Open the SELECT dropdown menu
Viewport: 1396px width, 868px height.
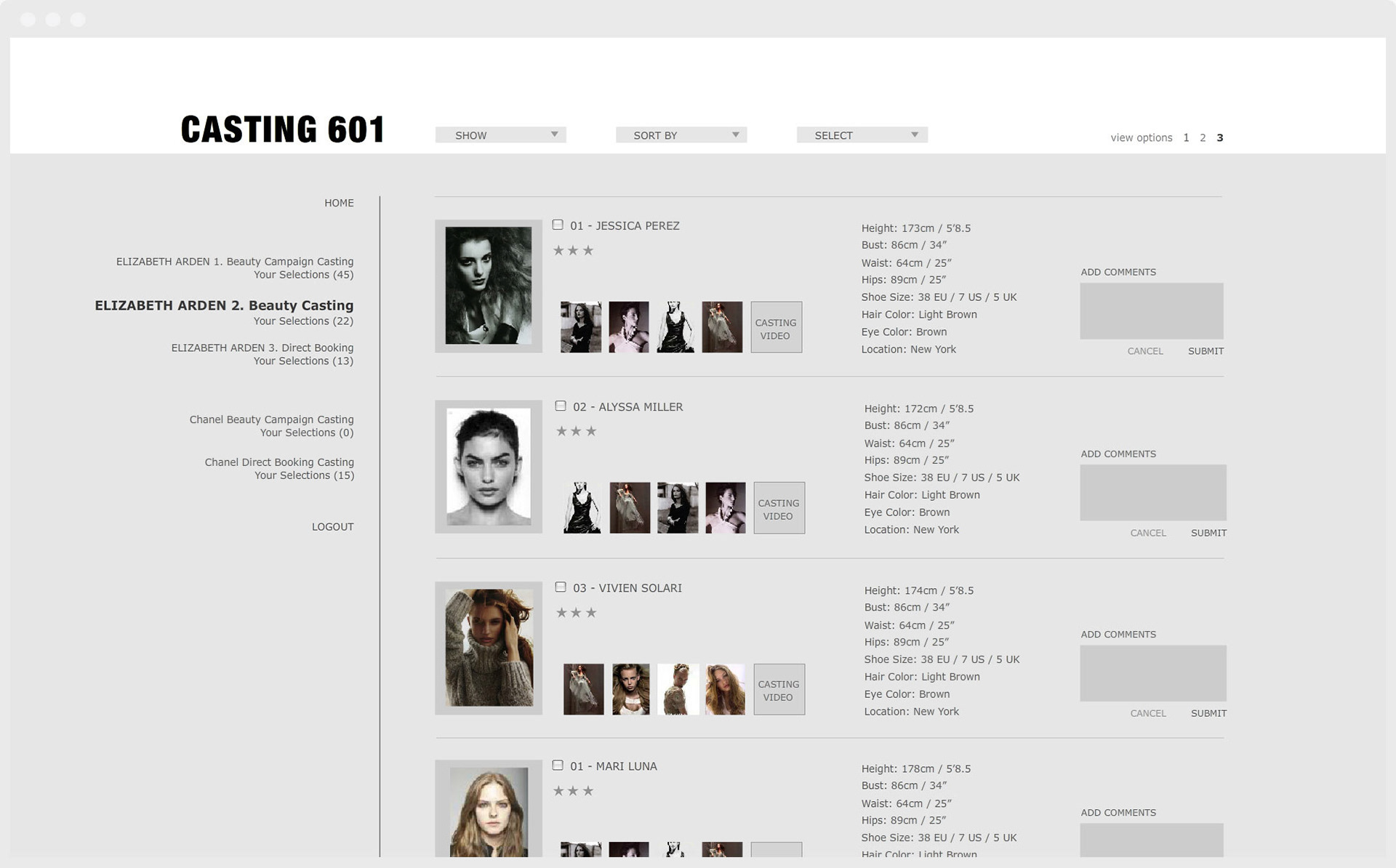(862, 135)
